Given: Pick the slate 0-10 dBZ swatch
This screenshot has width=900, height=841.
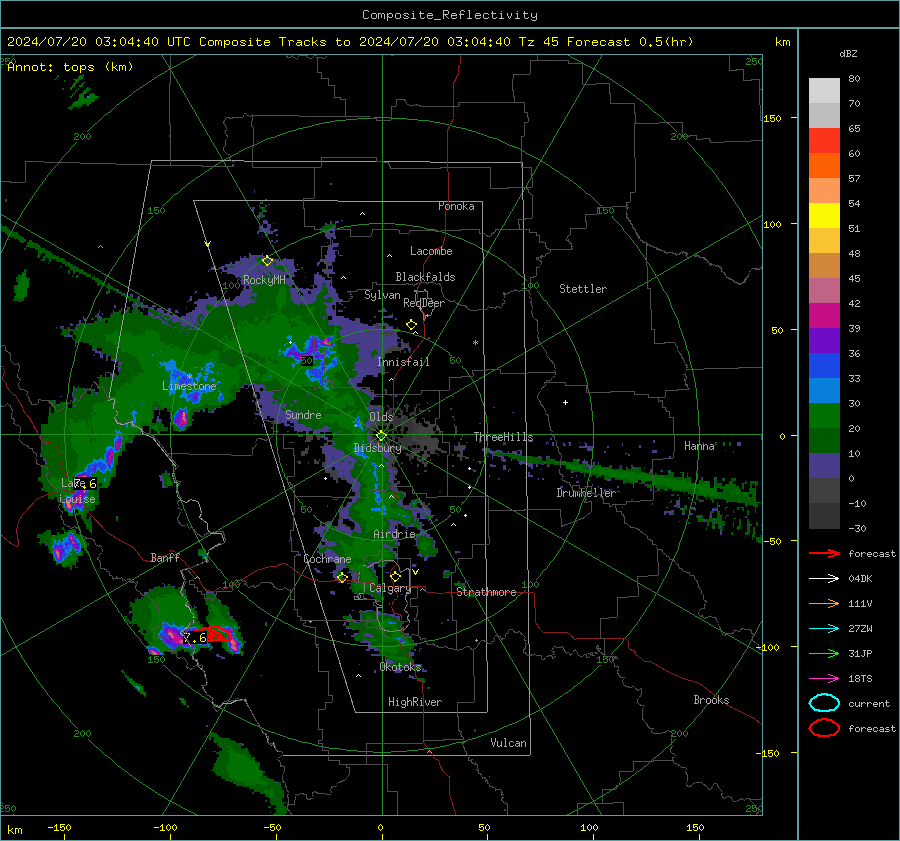Looking at the screenshot, I should 824,466.
